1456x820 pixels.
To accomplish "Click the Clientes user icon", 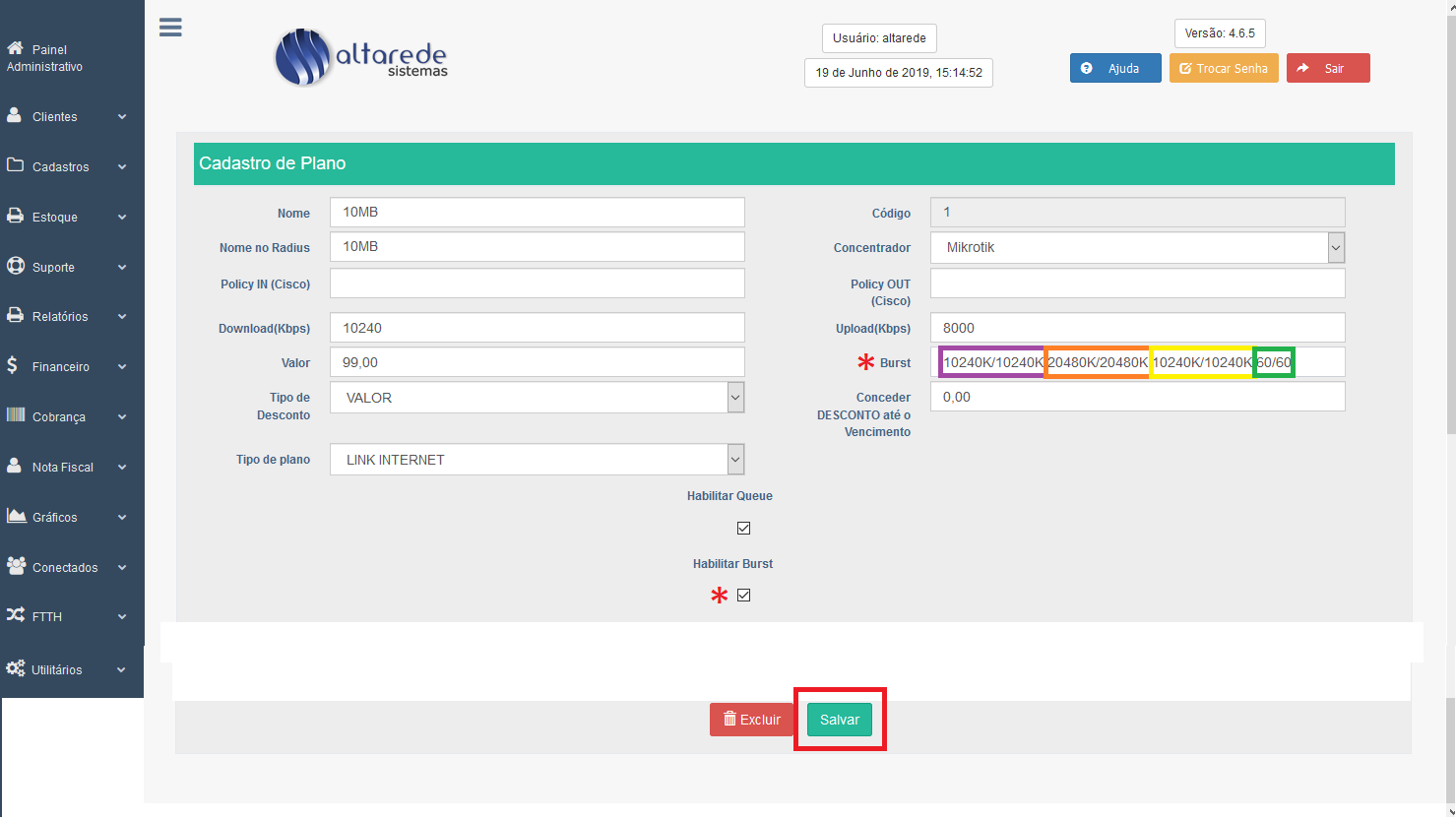I will coord(15,115).
